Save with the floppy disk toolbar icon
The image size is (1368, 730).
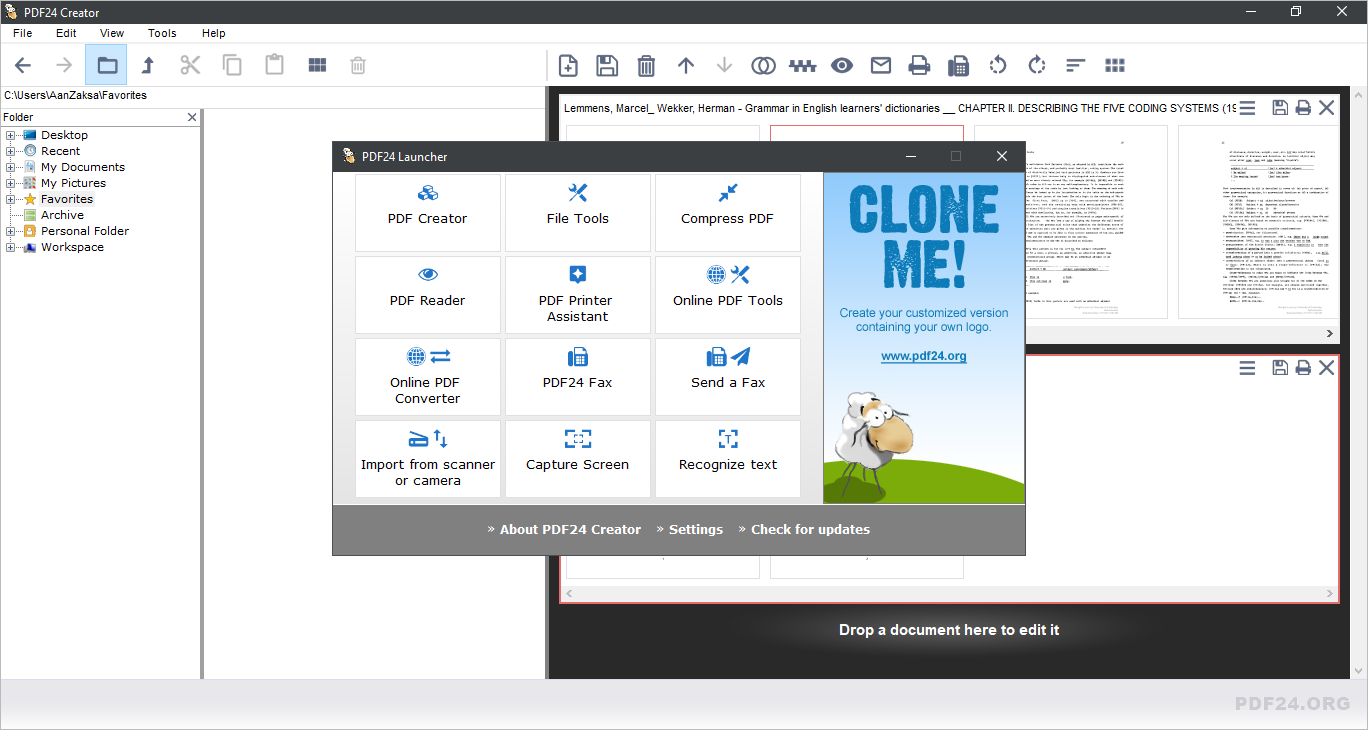click(x=607, y=66)
